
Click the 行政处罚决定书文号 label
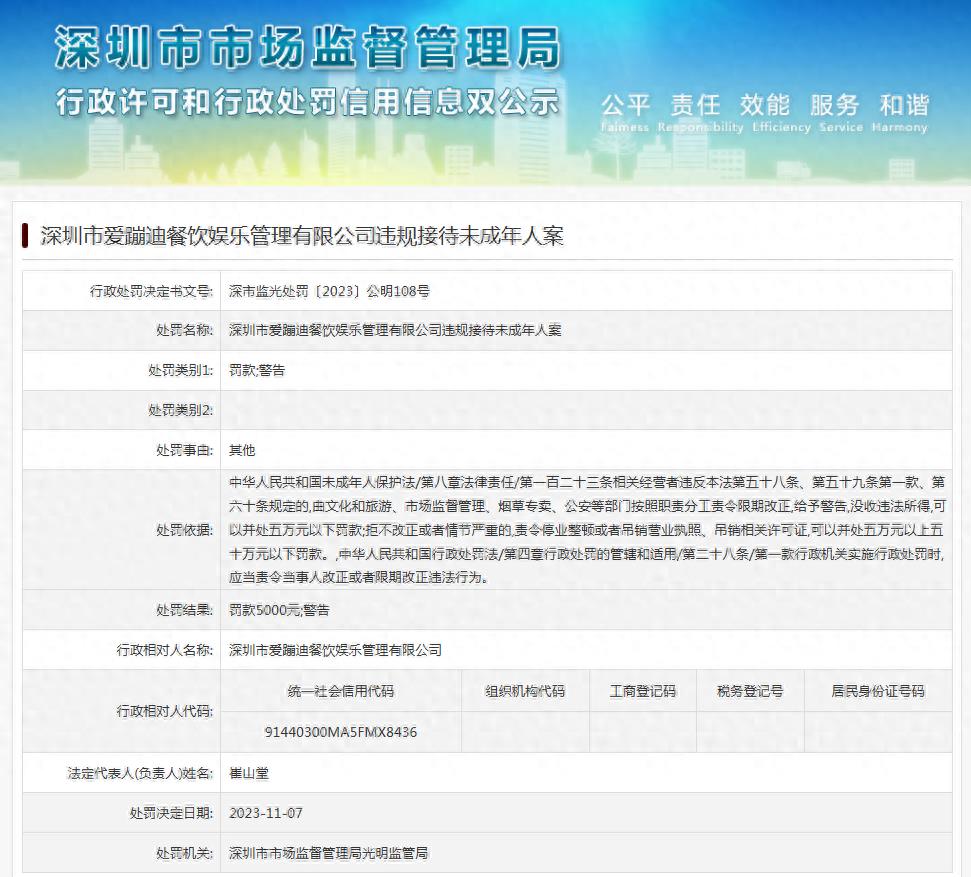(151, 291)
